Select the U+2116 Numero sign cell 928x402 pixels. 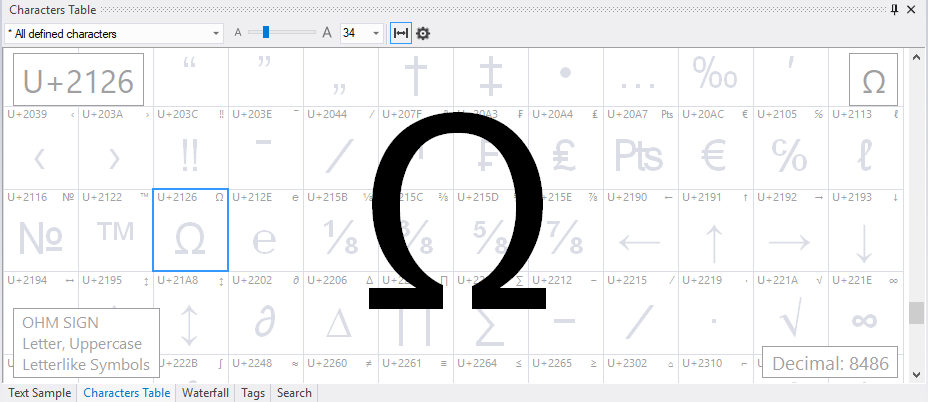pyautogui.click(x=41, y=230)
